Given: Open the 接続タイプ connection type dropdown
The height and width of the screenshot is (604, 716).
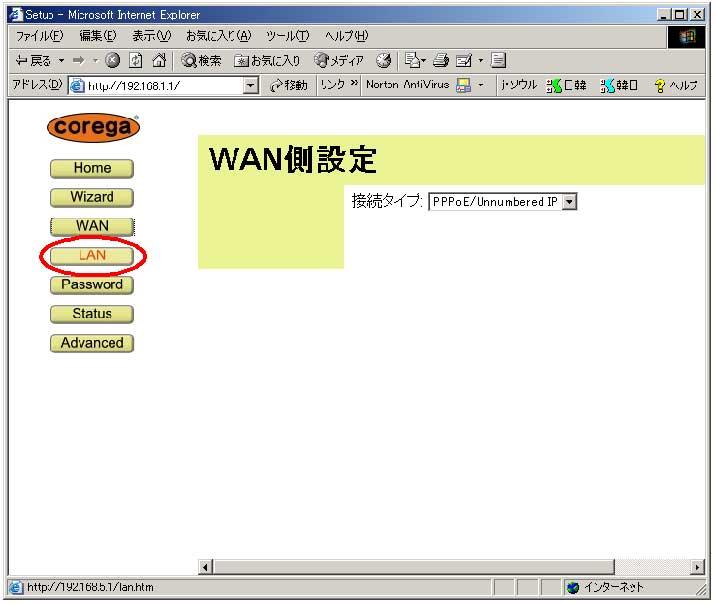Looking at the screenshot, I should point(569,202).
